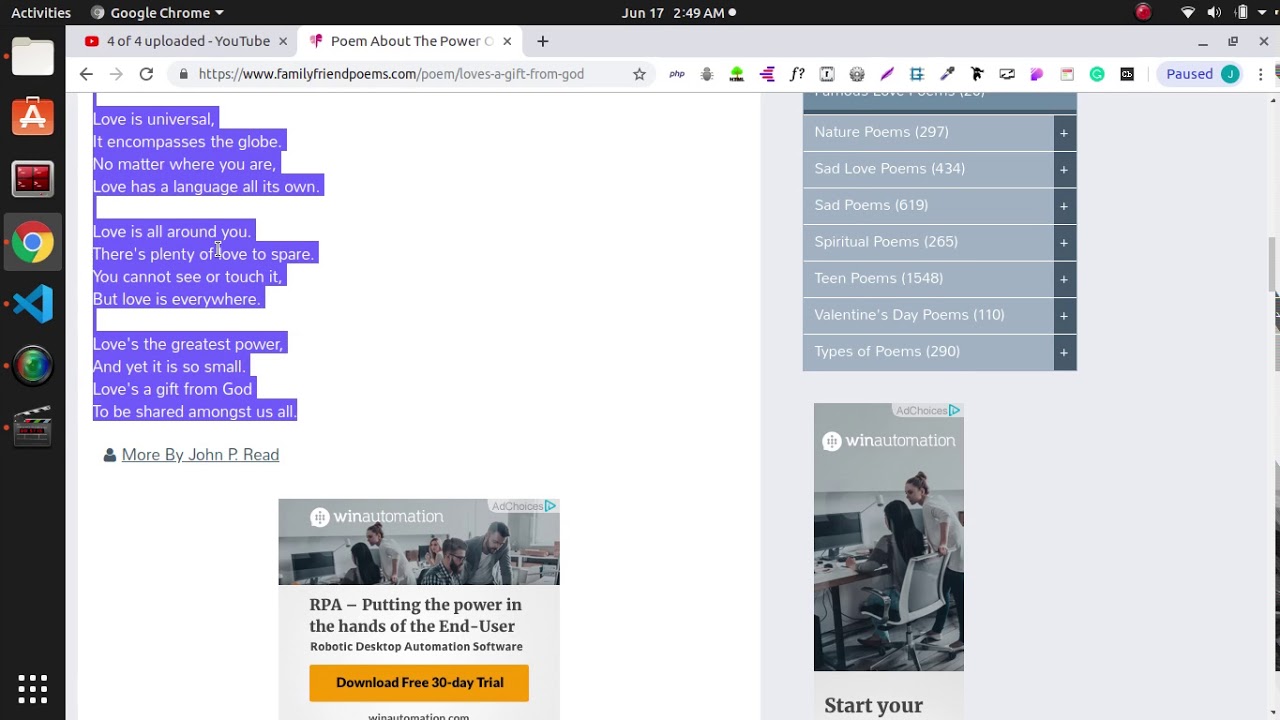Open the Paused profile button

tap(1202, 74)
